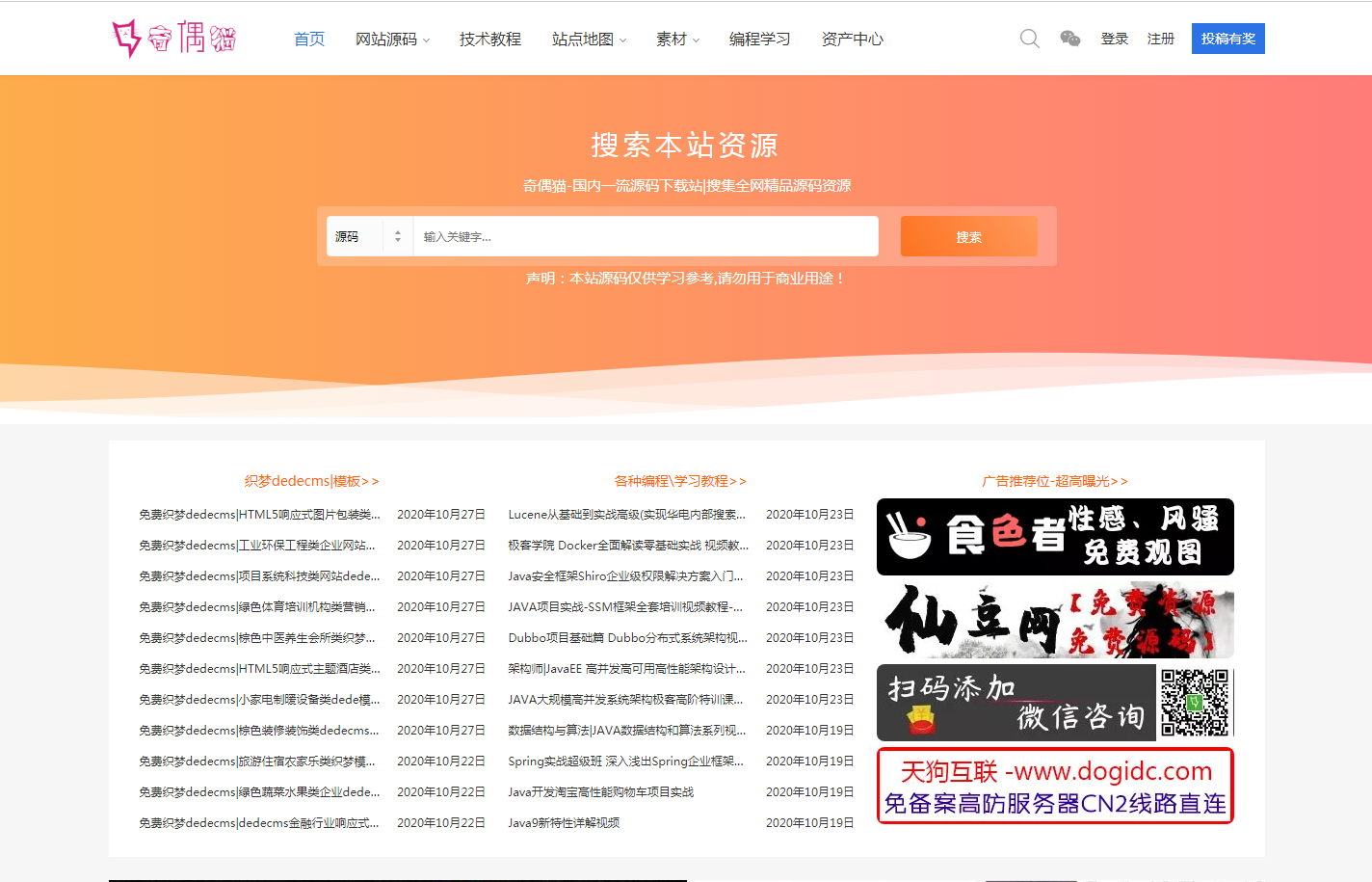Viewport: 1372px width, 882px height.
Task: Open the 食色者 advertisement banner
Action: [1055, 537]
